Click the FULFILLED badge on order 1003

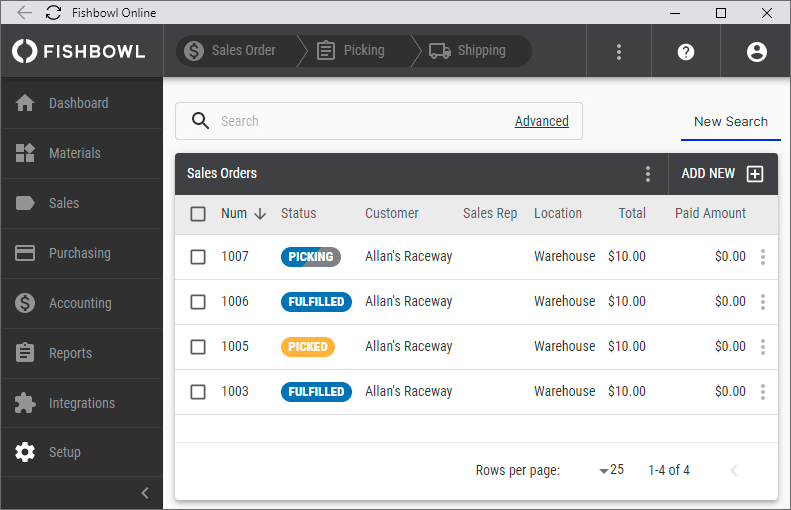coord(316,391)
